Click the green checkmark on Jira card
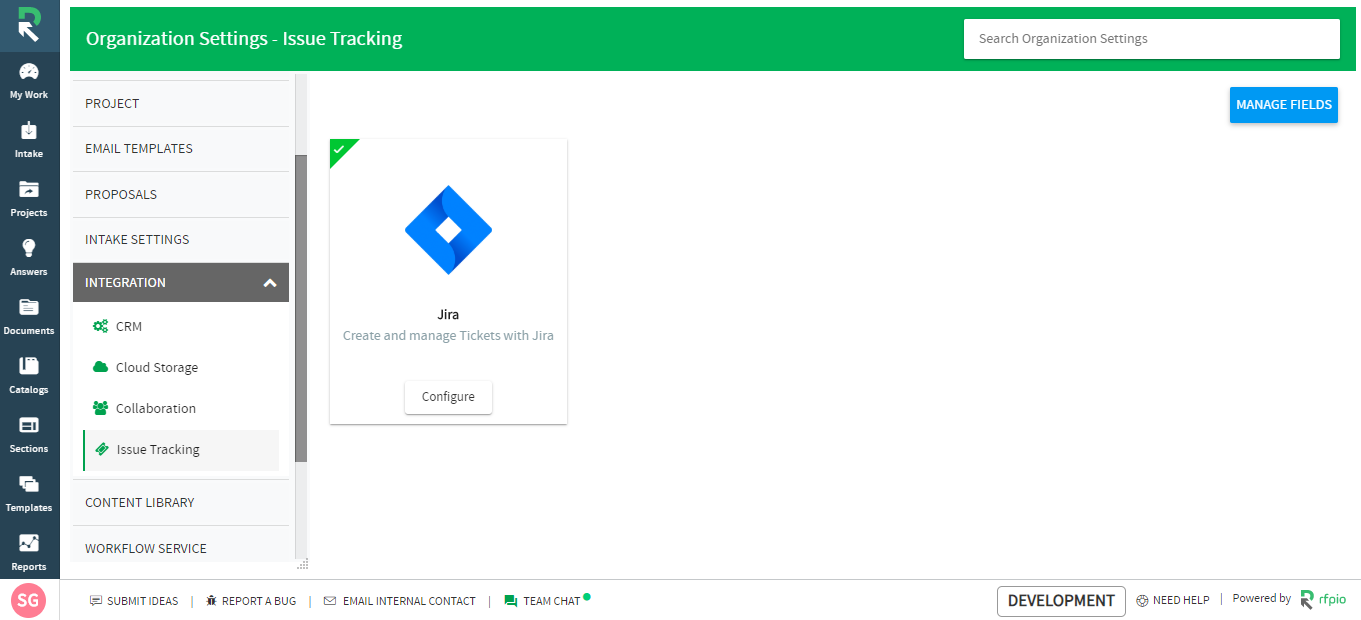The width and height of the screenshot is (1361, 620). (339, 149)
